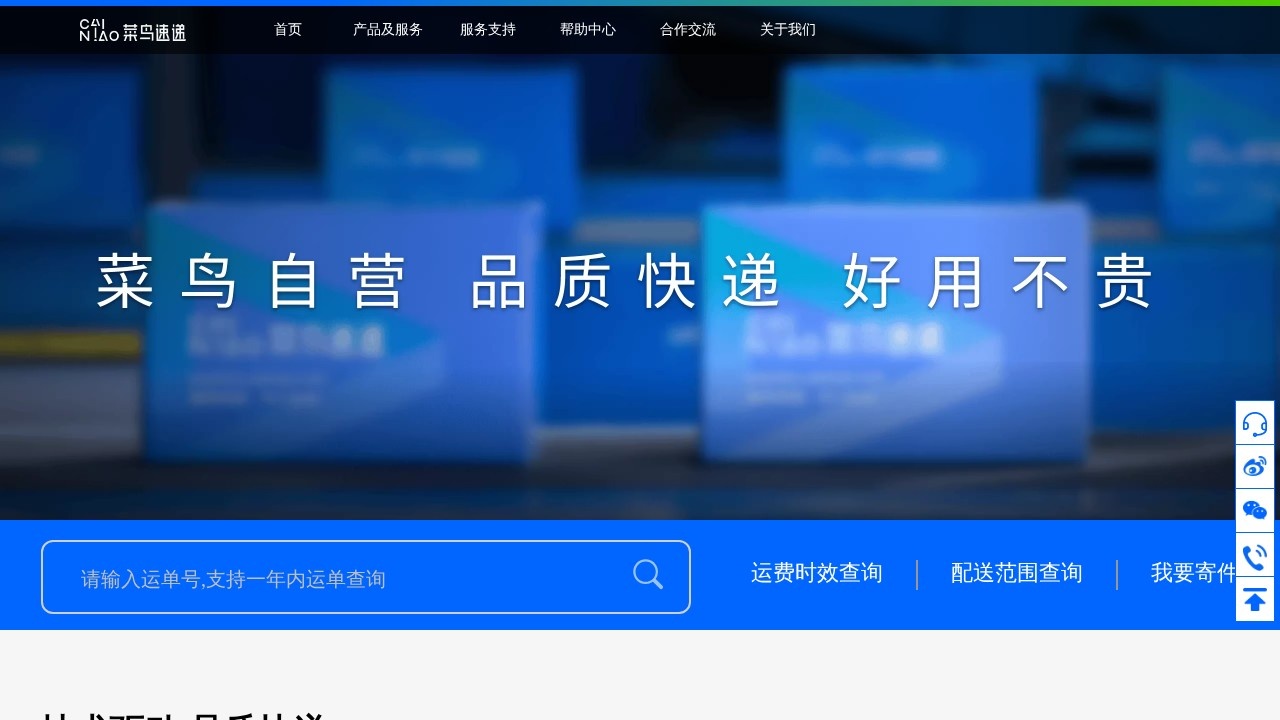The height and width of the screenshot is (720, 1280).
Task: Select the 我要寄件 link
Action: click(1193, 573)
